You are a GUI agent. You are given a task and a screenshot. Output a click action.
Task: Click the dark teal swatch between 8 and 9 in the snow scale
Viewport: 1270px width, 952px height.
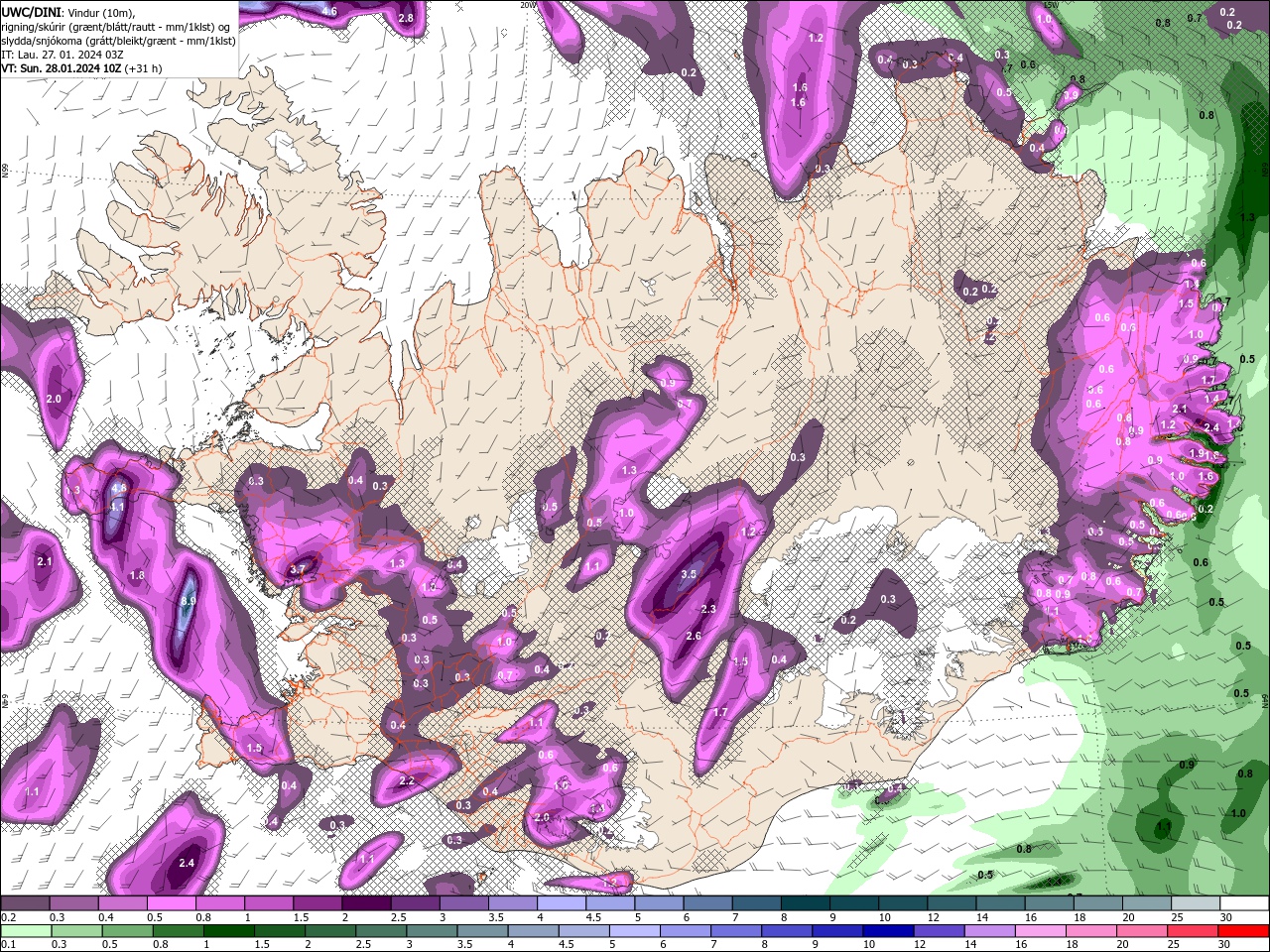[x=805, y=903]
